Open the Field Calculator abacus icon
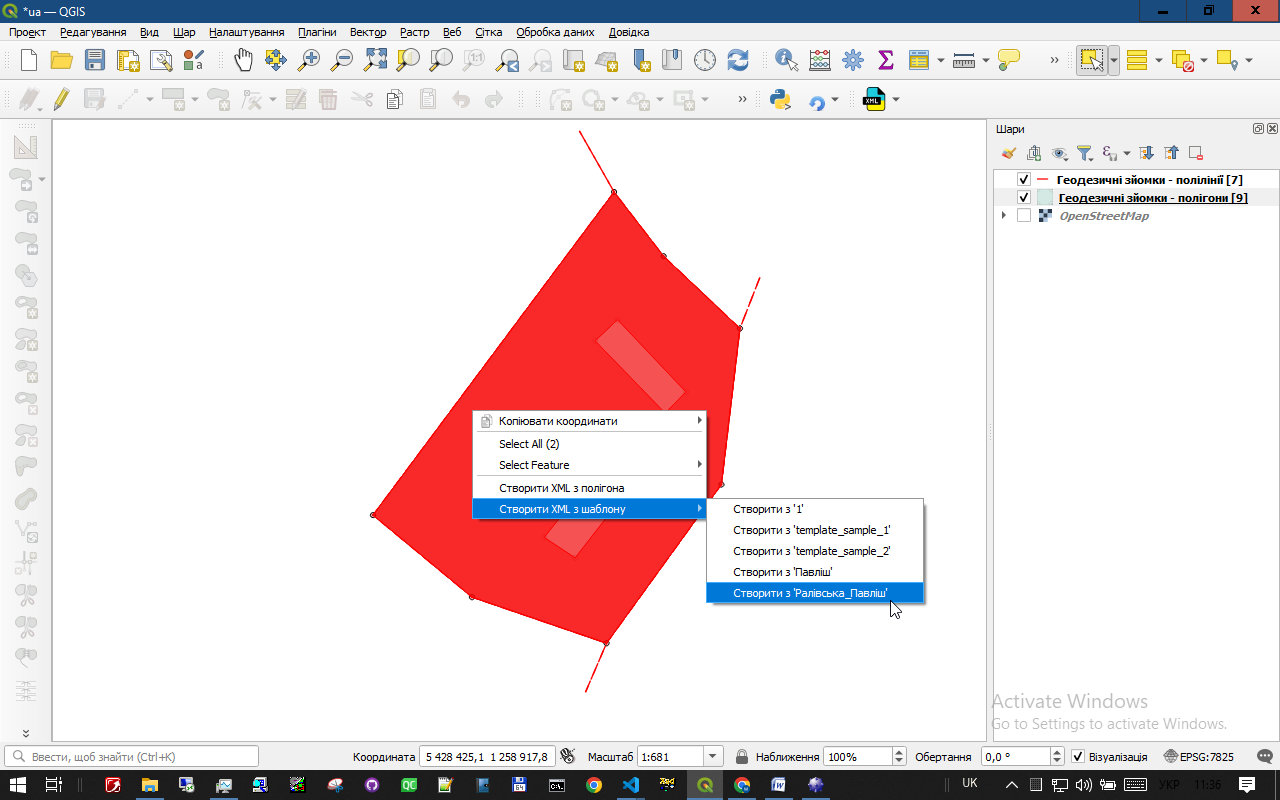 coord(820,60)
